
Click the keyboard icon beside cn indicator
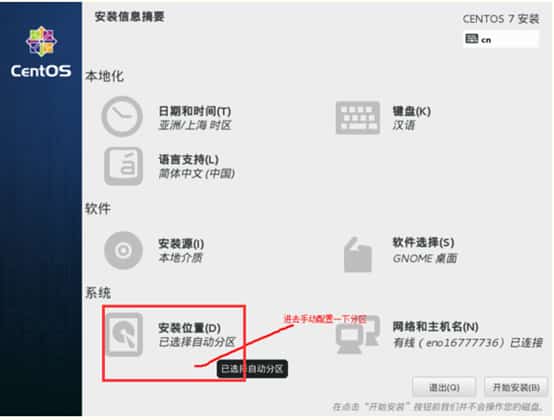click(x=472, y=39)
